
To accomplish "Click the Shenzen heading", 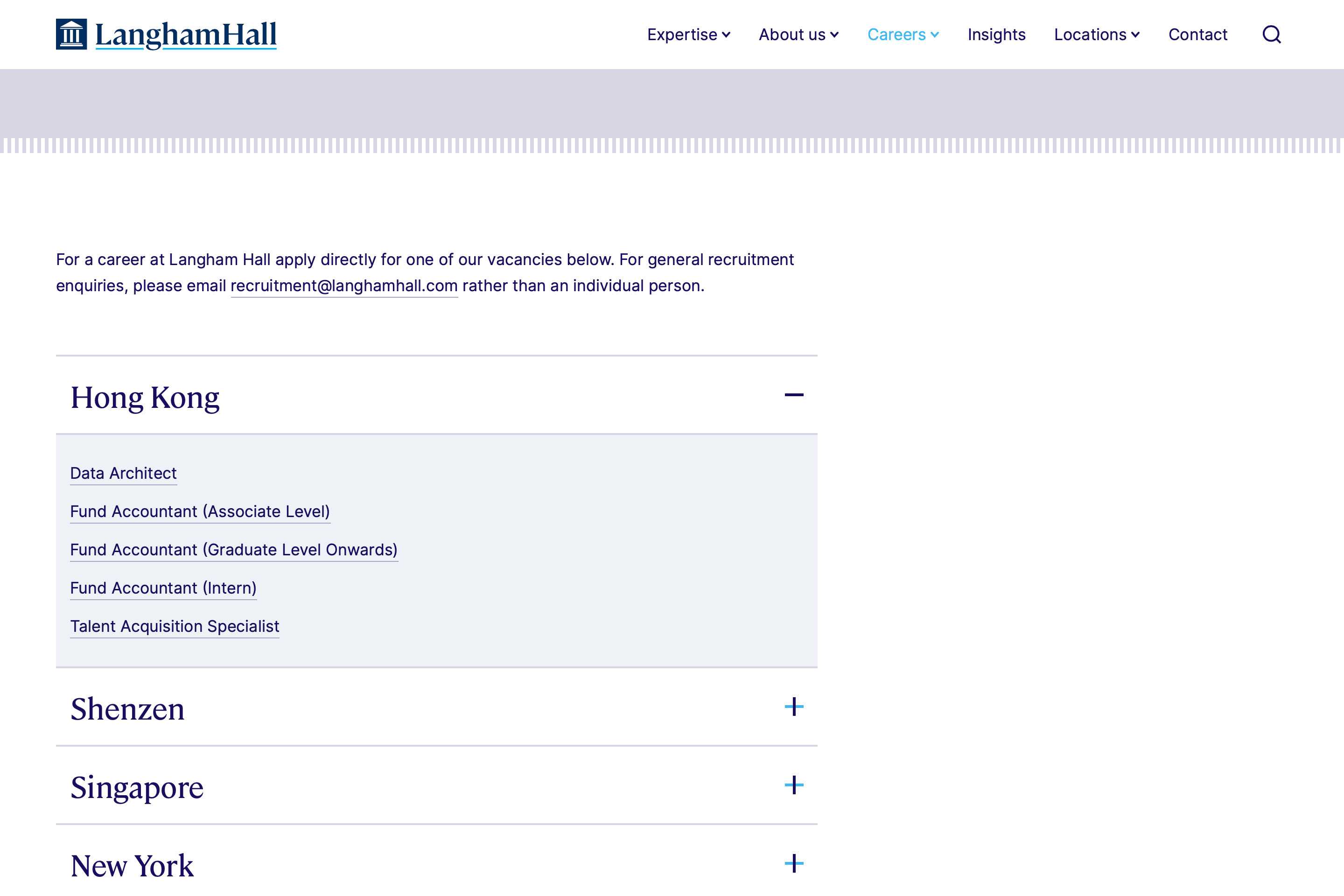I will pyautogui.click(x=127, y=709).
